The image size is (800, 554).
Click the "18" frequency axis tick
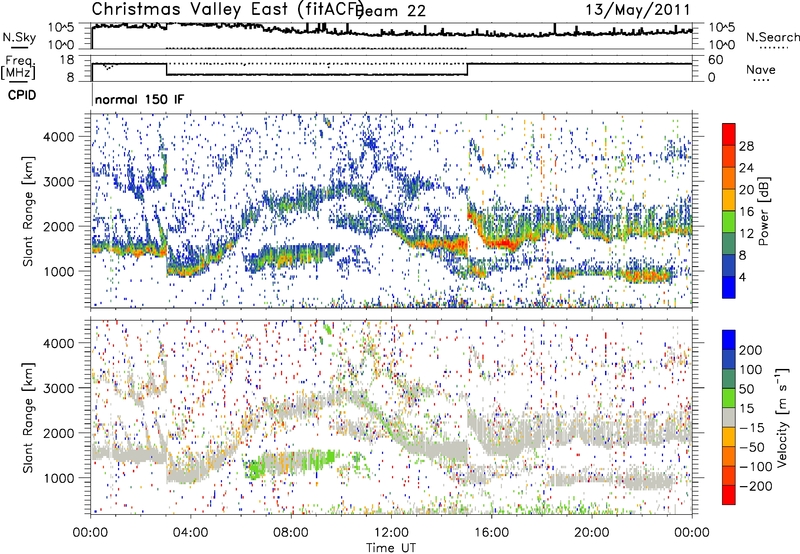66,60
